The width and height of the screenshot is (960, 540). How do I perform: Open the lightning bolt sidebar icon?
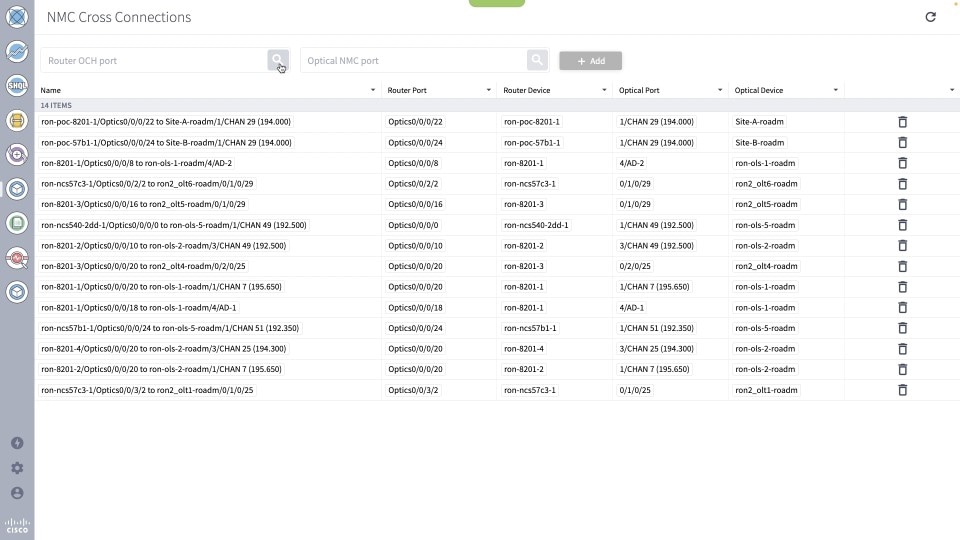pos(17,443)
